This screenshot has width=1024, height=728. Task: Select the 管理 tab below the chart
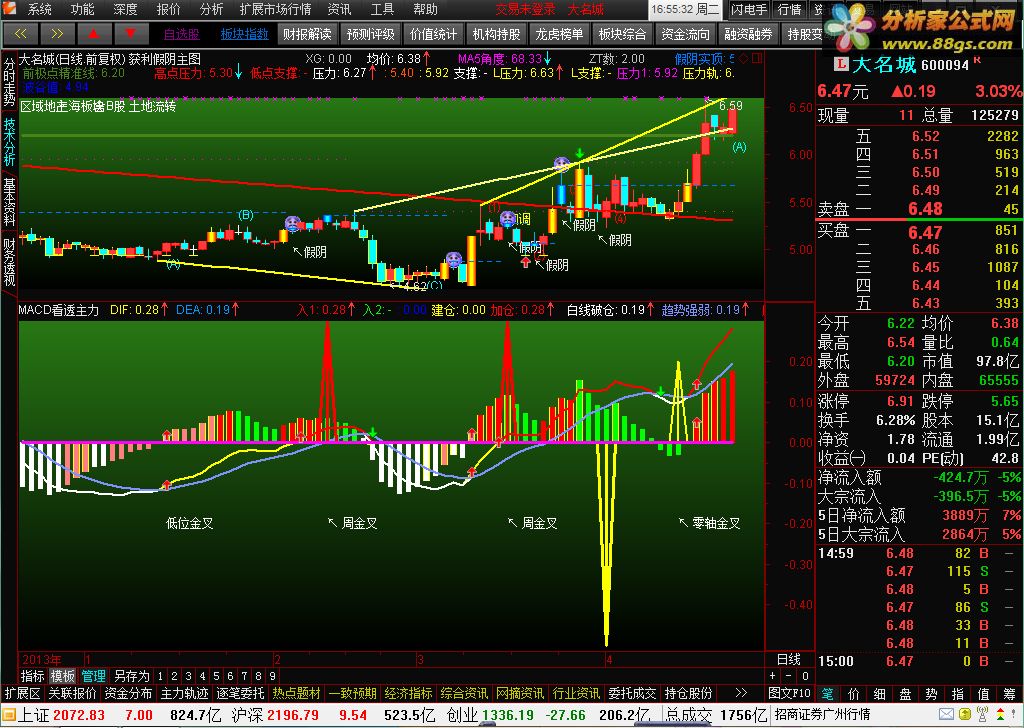pyautogui.click(x=93, y=676)
